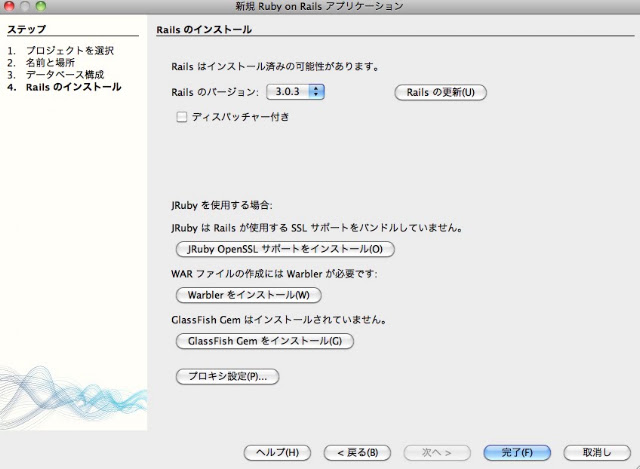Click the green zoom window button
The width and height of the screenshot is (640, 469).
click(x=40, y=6)
